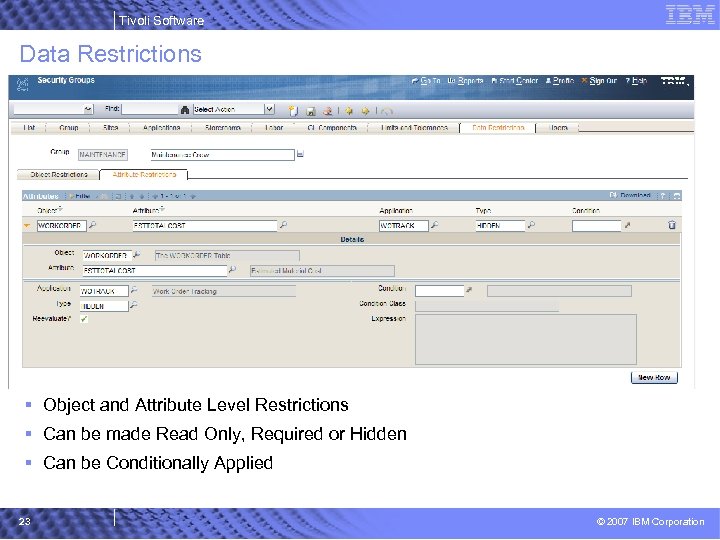The image size is (720, 540).
Task: Click the Type field in Details section
Action: pos(104,306)
